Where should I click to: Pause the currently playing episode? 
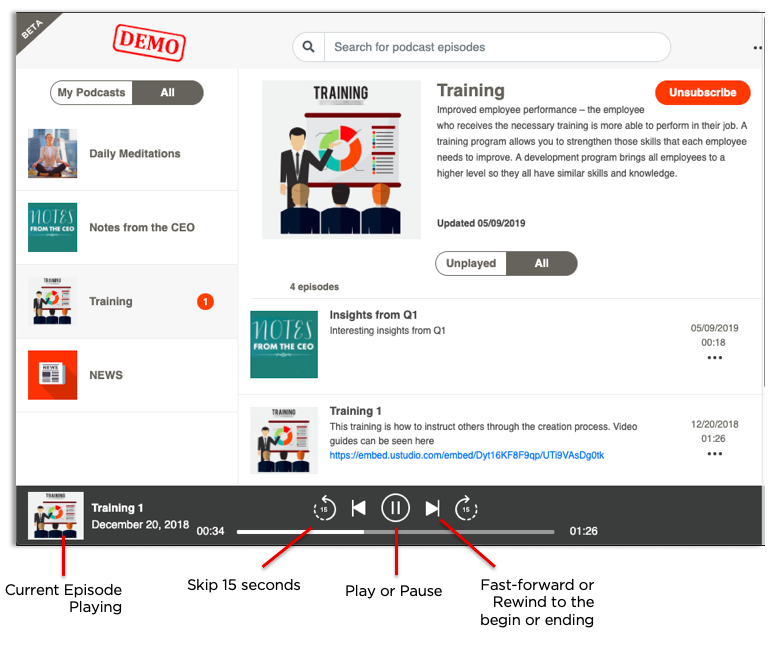pos(395,508)
